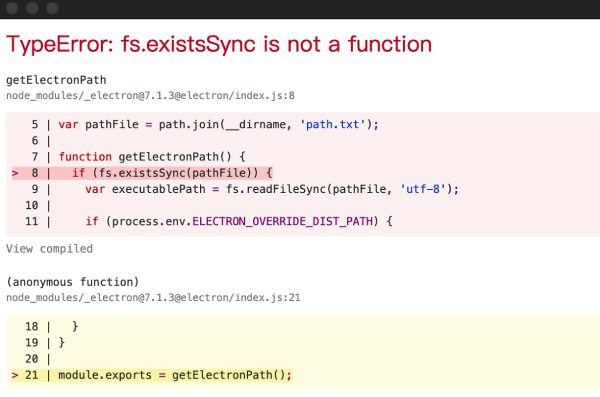Viewport: 600px width, 397px height.
Task: Click line 7 function getElectronPath declaration
Action: [x=152, y=157]
